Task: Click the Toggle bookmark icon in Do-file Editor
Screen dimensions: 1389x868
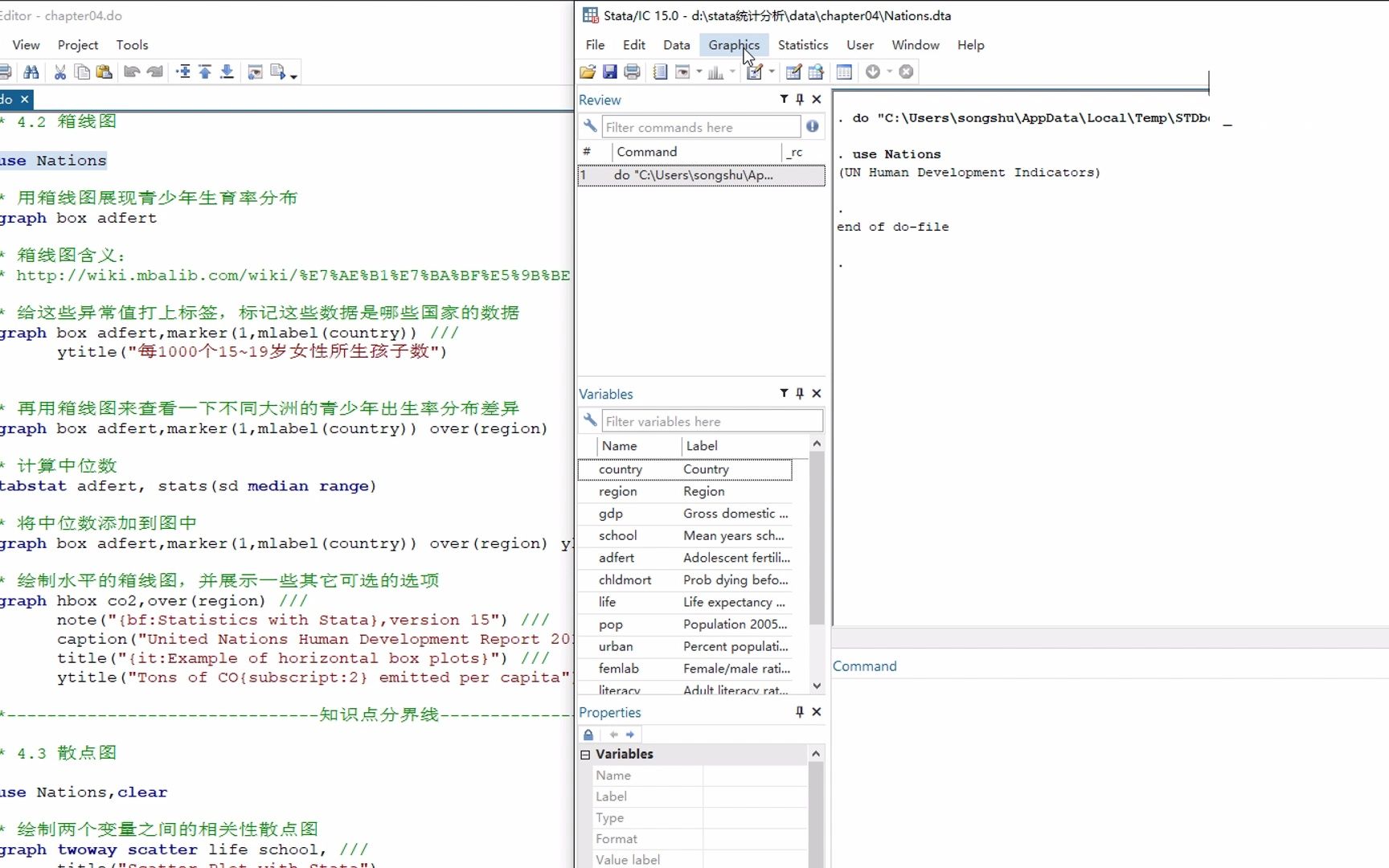Action: (x=183, y=72)
